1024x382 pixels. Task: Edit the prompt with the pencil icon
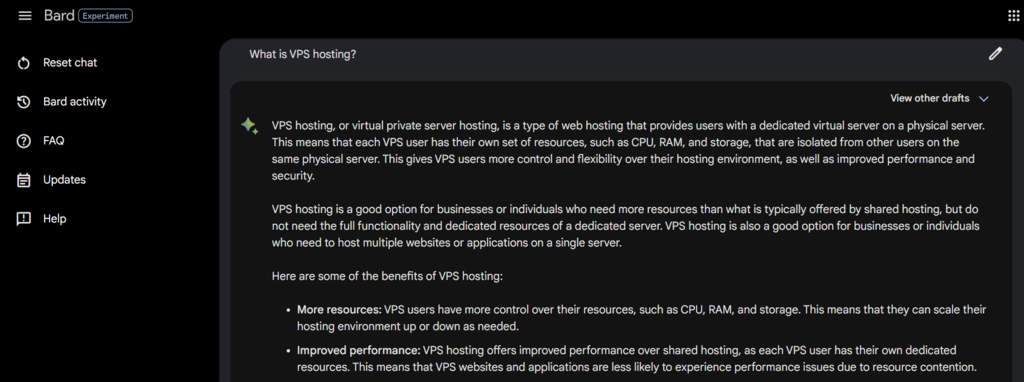tap(995, 54)
